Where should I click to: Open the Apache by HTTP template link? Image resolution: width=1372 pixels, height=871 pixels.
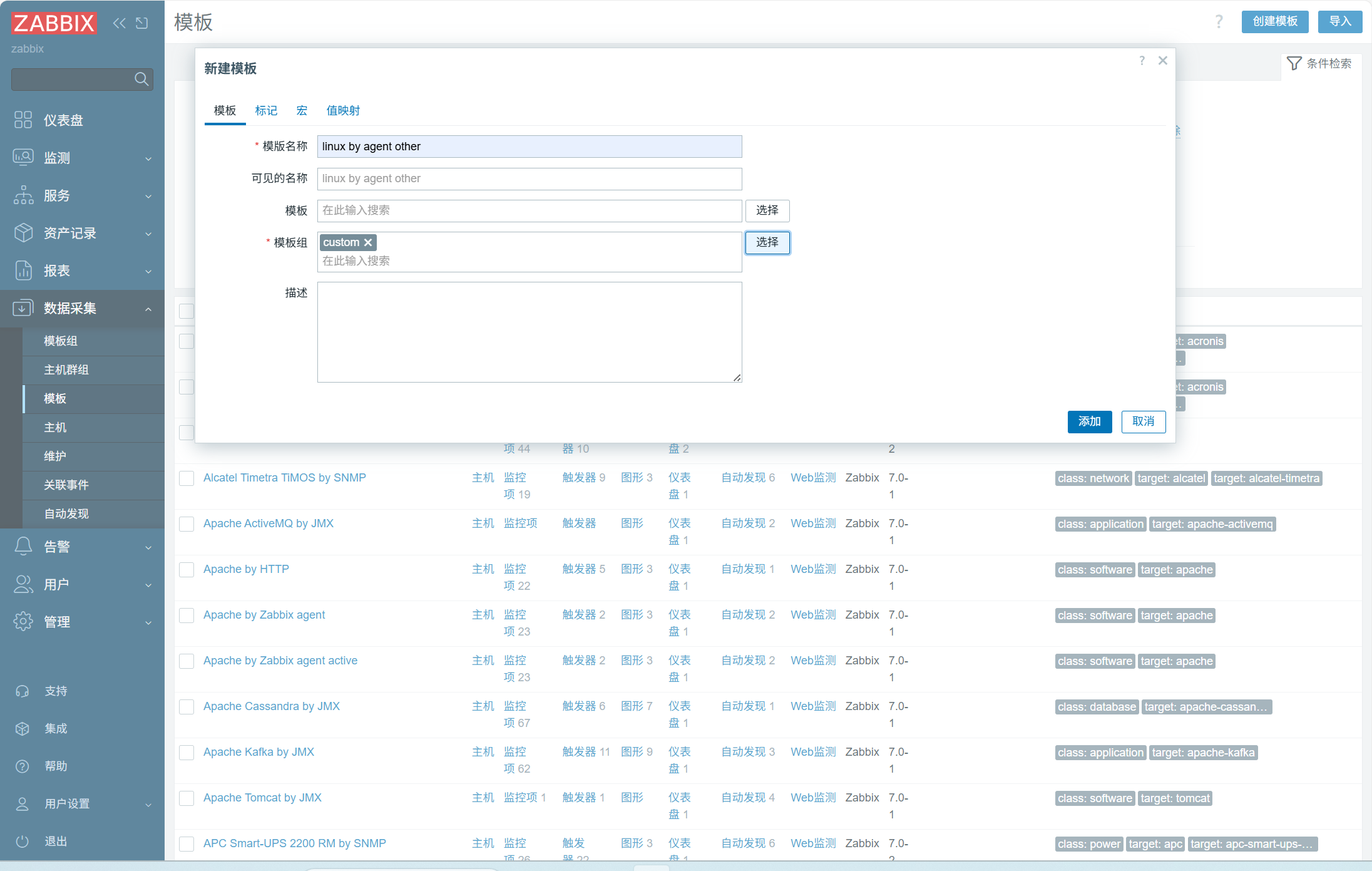246,569
